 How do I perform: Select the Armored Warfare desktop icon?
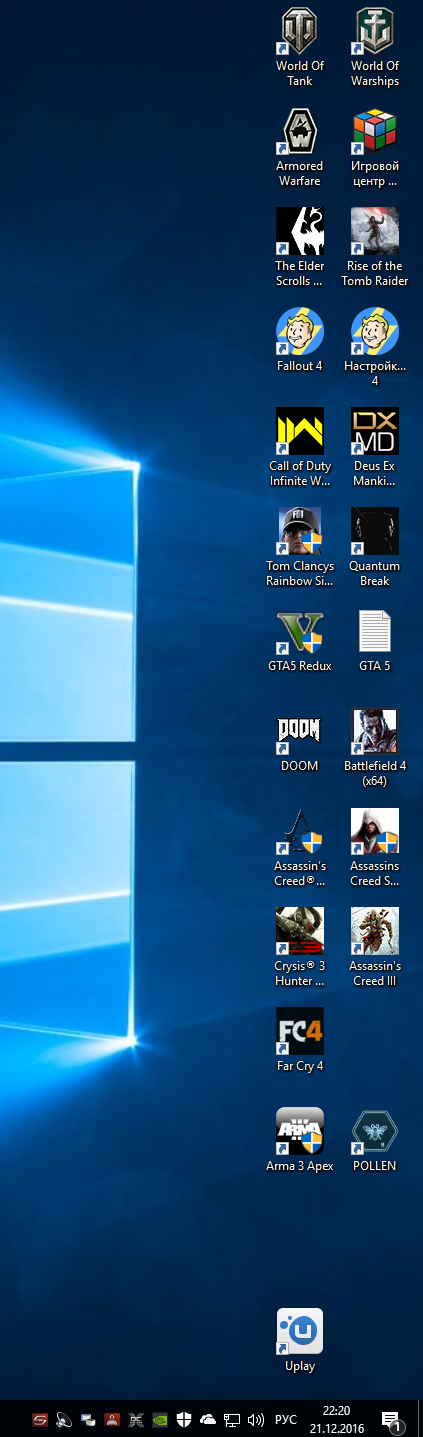[x=300, y=131]
